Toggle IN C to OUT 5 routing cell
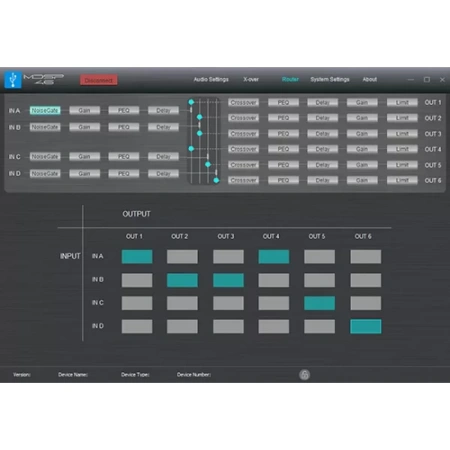The width and height of the screenshot is (450, 450). point(319,303)
